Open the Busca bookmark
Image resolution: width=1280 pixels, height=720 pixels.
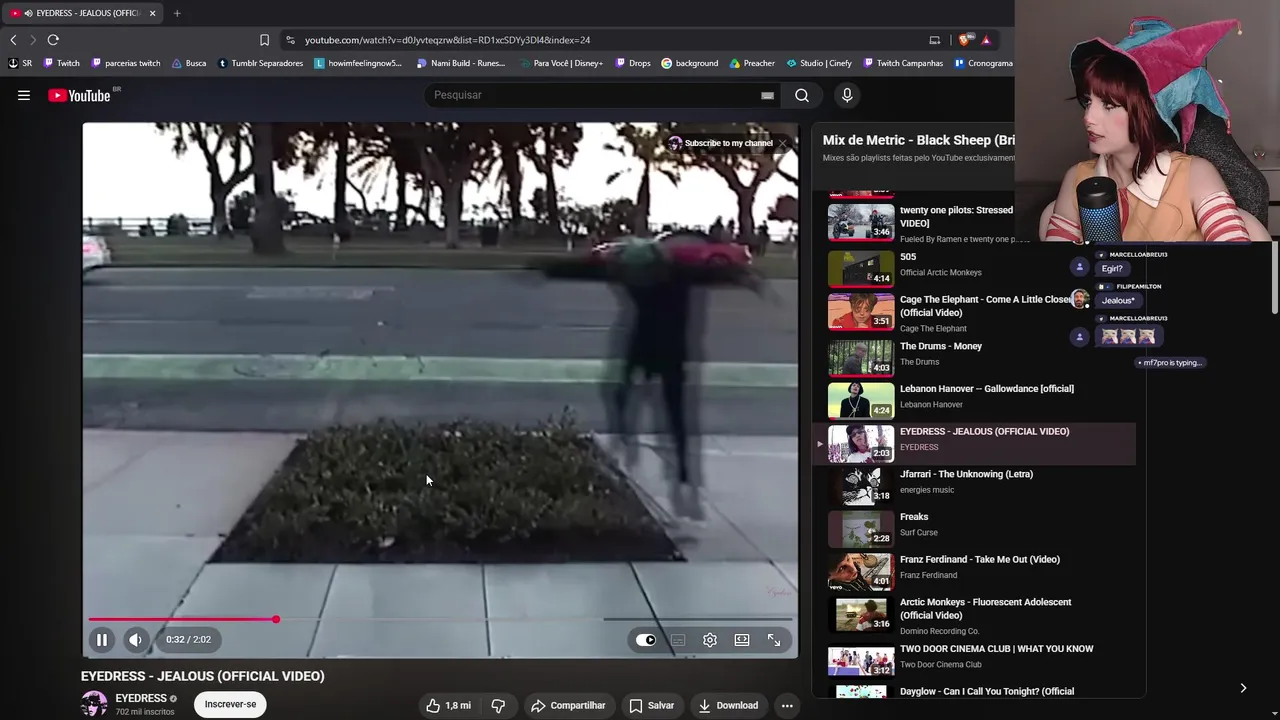[189, 63]
